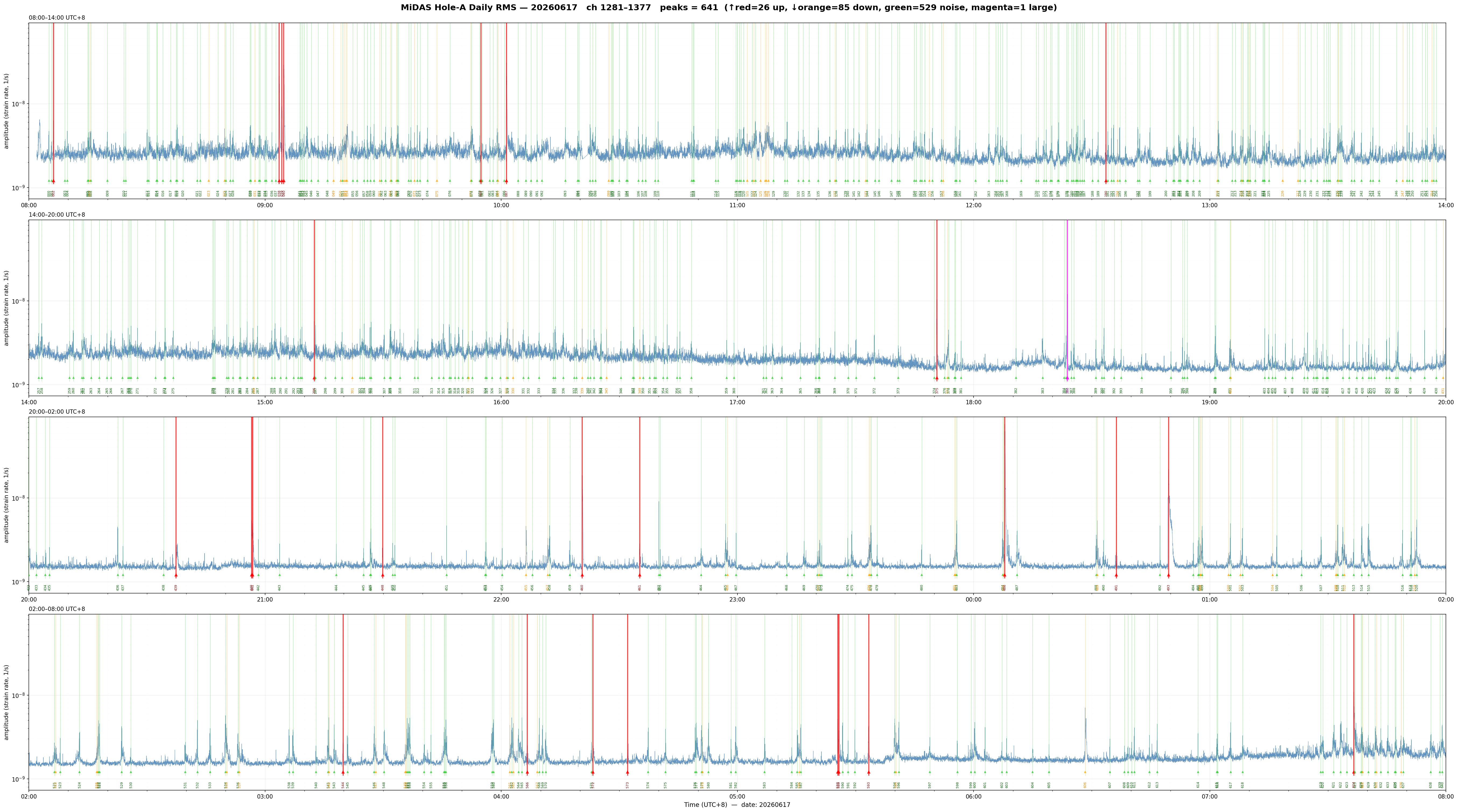Screen dimensions: 1458x812
Task: Click the 16:00 time tick label
Action: (501, 402)
